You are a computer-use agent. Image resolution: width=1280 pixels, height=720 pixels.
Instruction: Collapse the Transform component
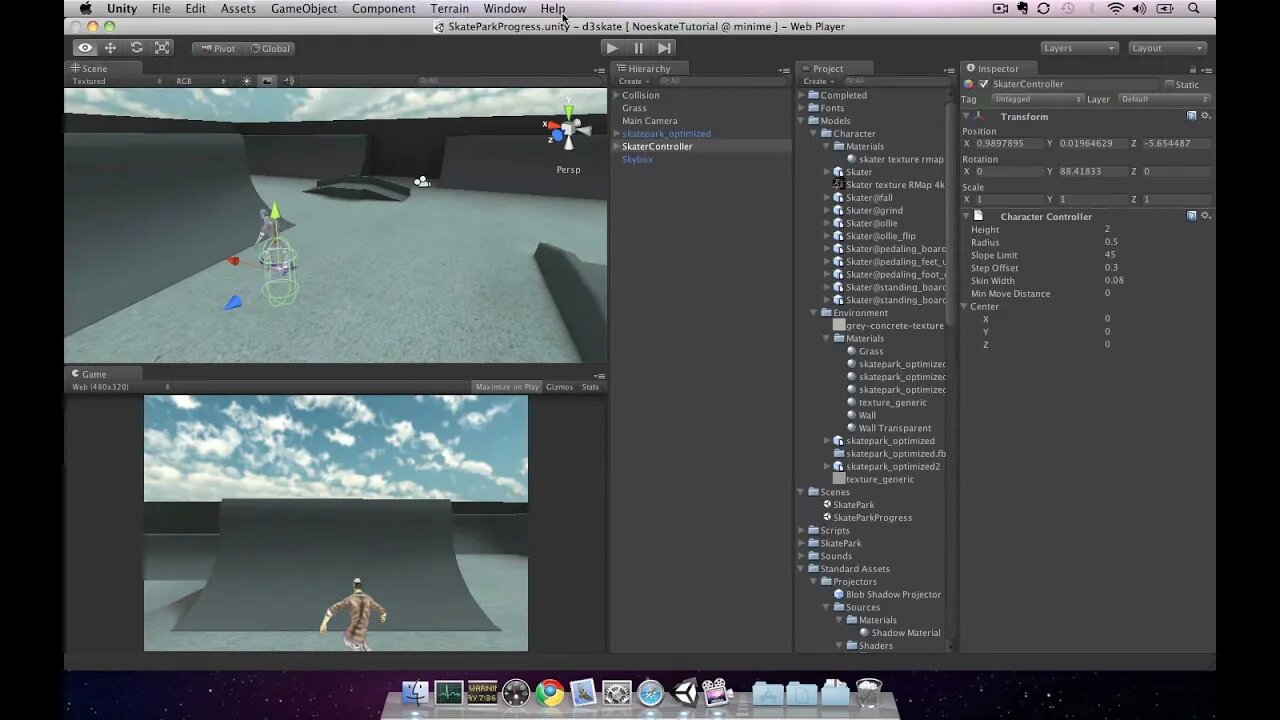968,116
